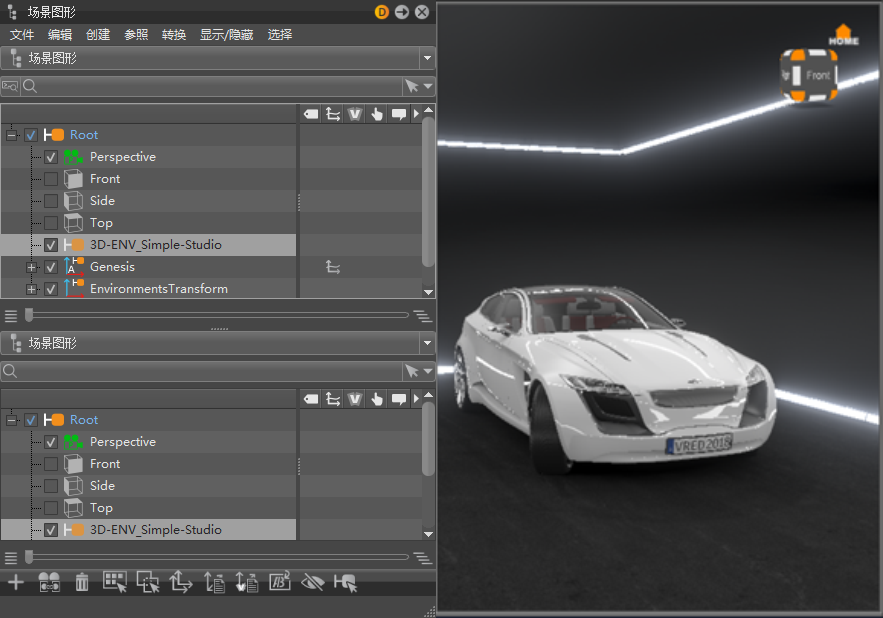Image resolution: width=883 pixels, height=618 pixels.
Task: Open the 显示/隐藏 menu
Action: (226, 34)
